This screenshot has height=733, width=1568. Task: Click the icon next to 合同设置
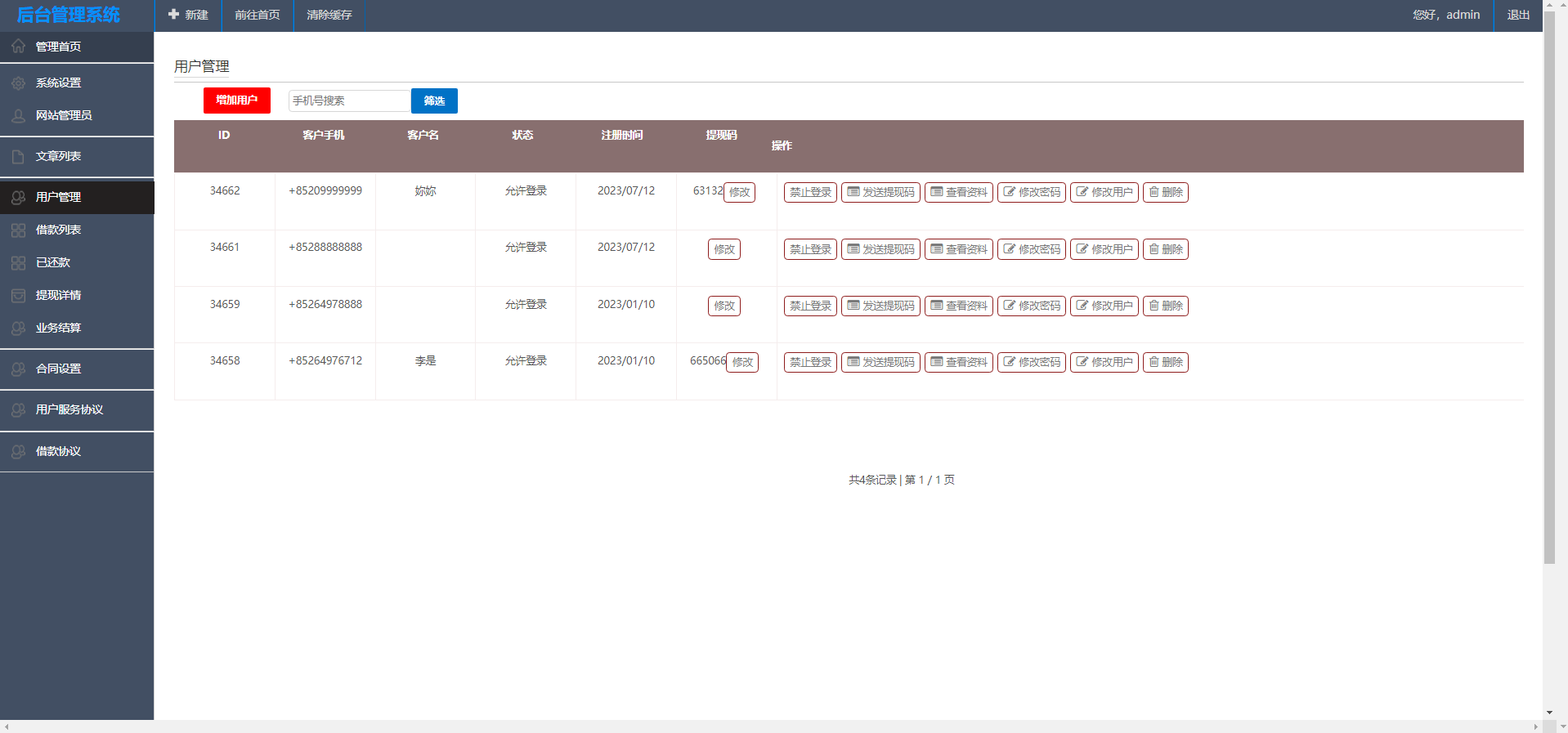(18, 369)
